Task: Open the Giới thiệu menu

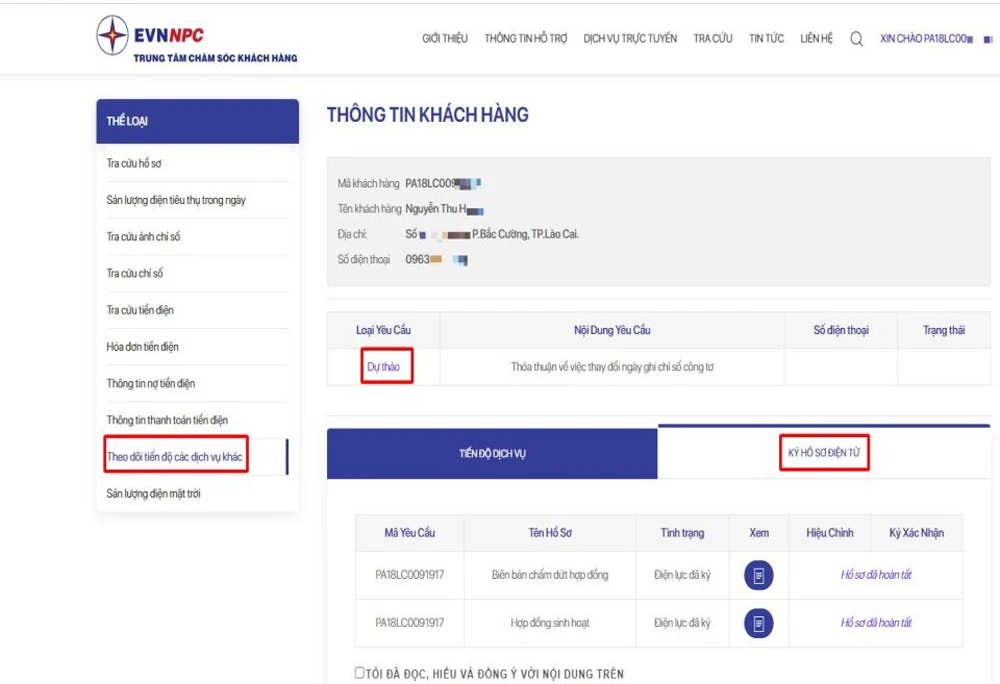Action: (445, 39)
